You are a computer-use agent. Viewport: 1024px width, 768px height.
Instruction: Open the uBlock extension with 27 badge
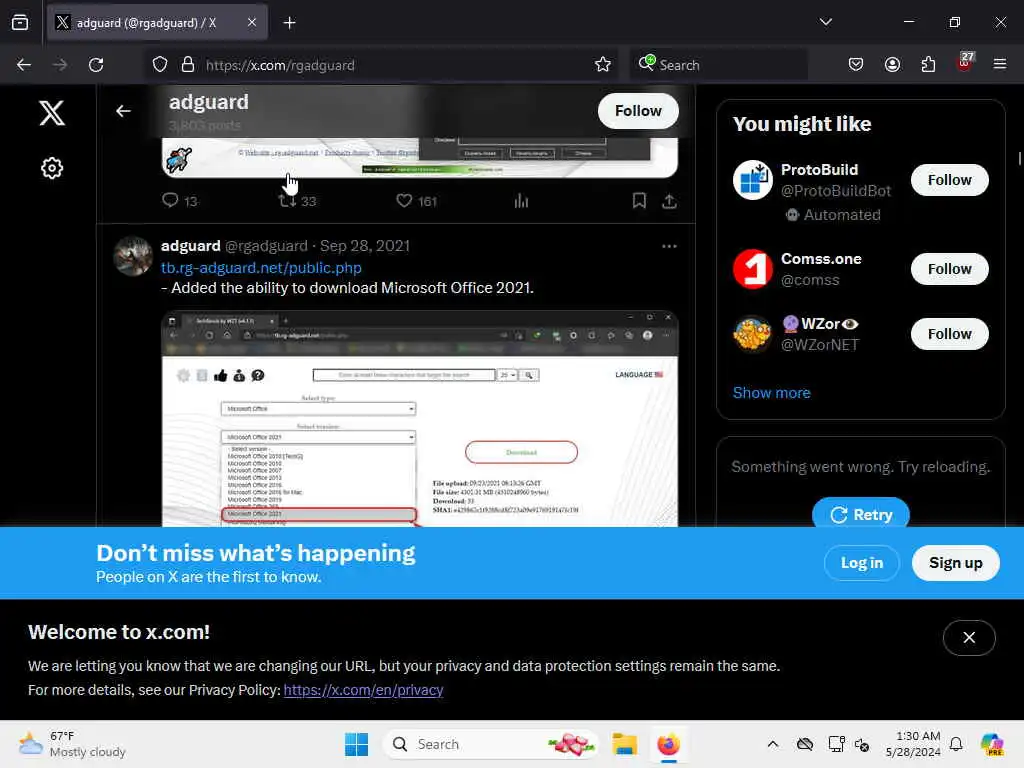coord(965,63)
